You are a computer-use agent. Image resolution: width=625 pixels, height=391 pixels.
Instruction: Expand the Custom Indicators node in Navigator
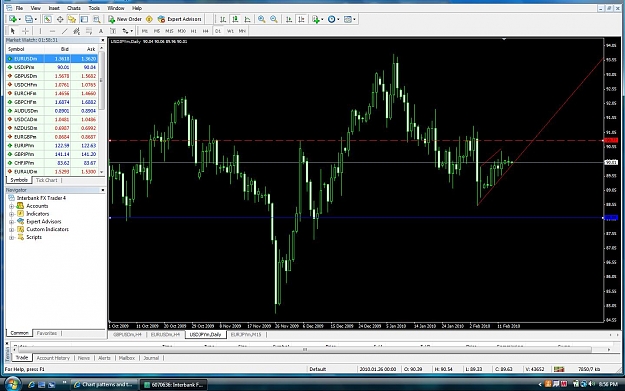click(x=12, y=230)
